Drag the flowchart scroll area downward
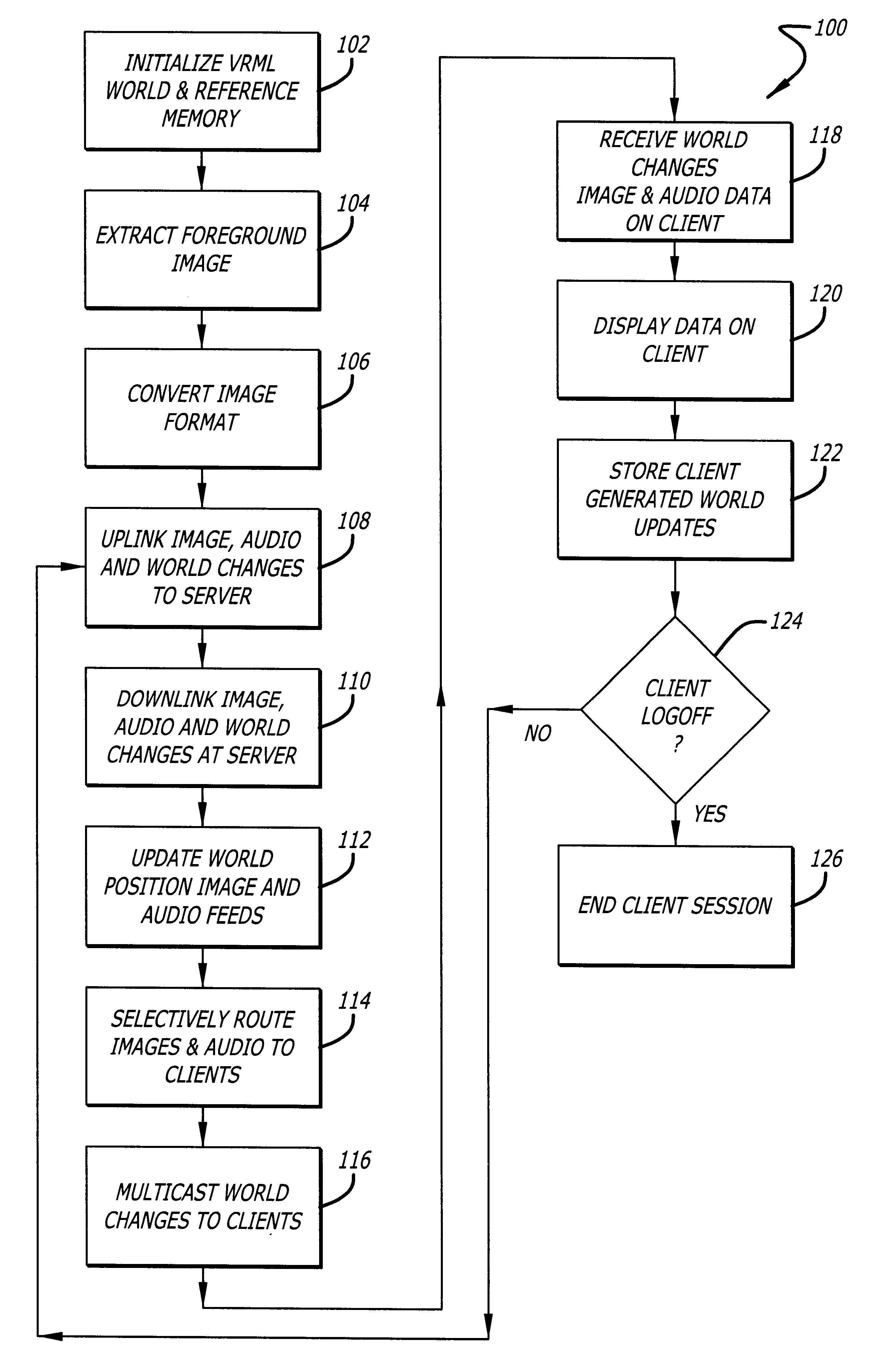 [448, 684]
